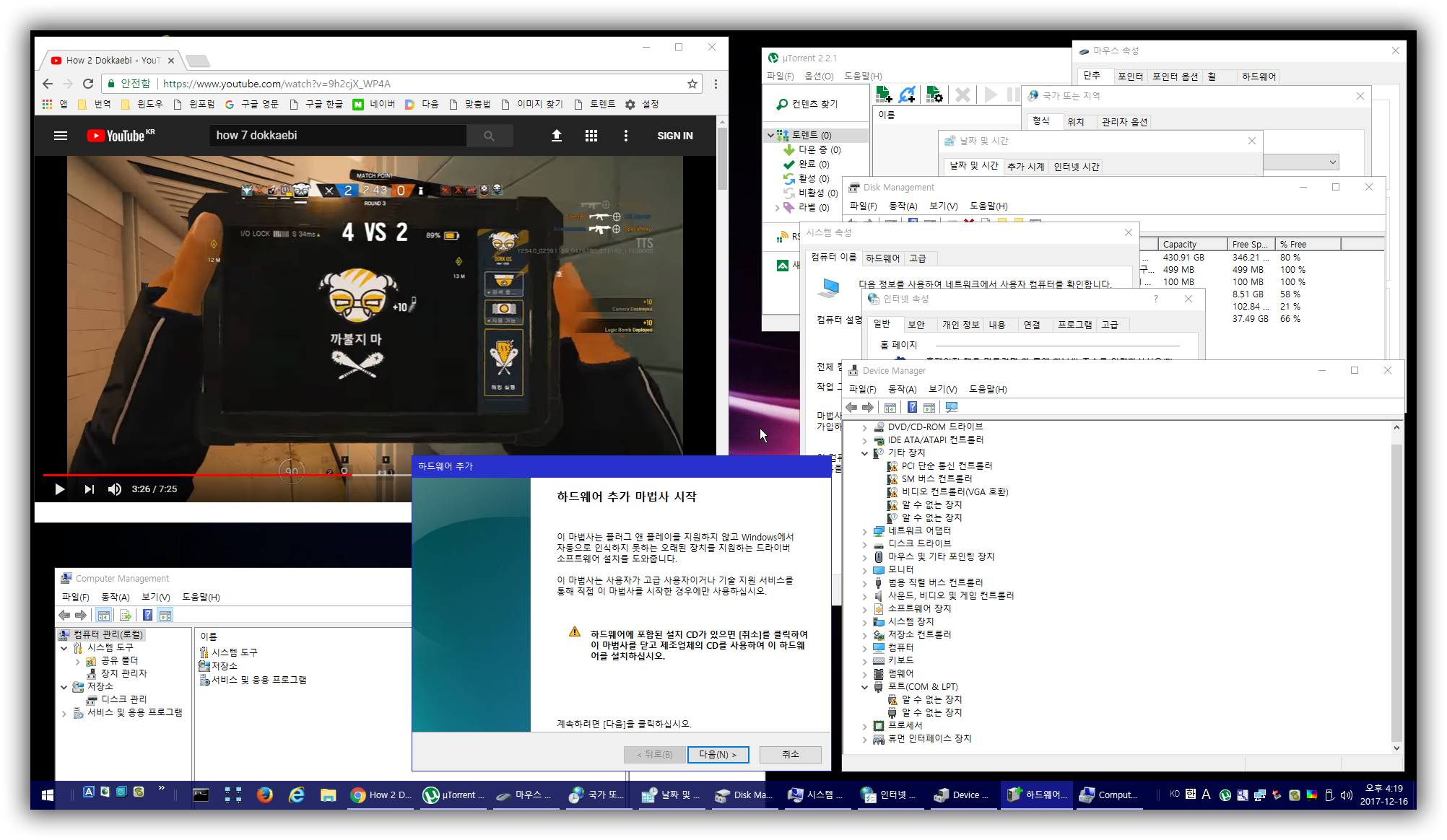Click SIGN IN on YouTube
Viewport: 1447px width, 840px height.
tap(674, 136)
